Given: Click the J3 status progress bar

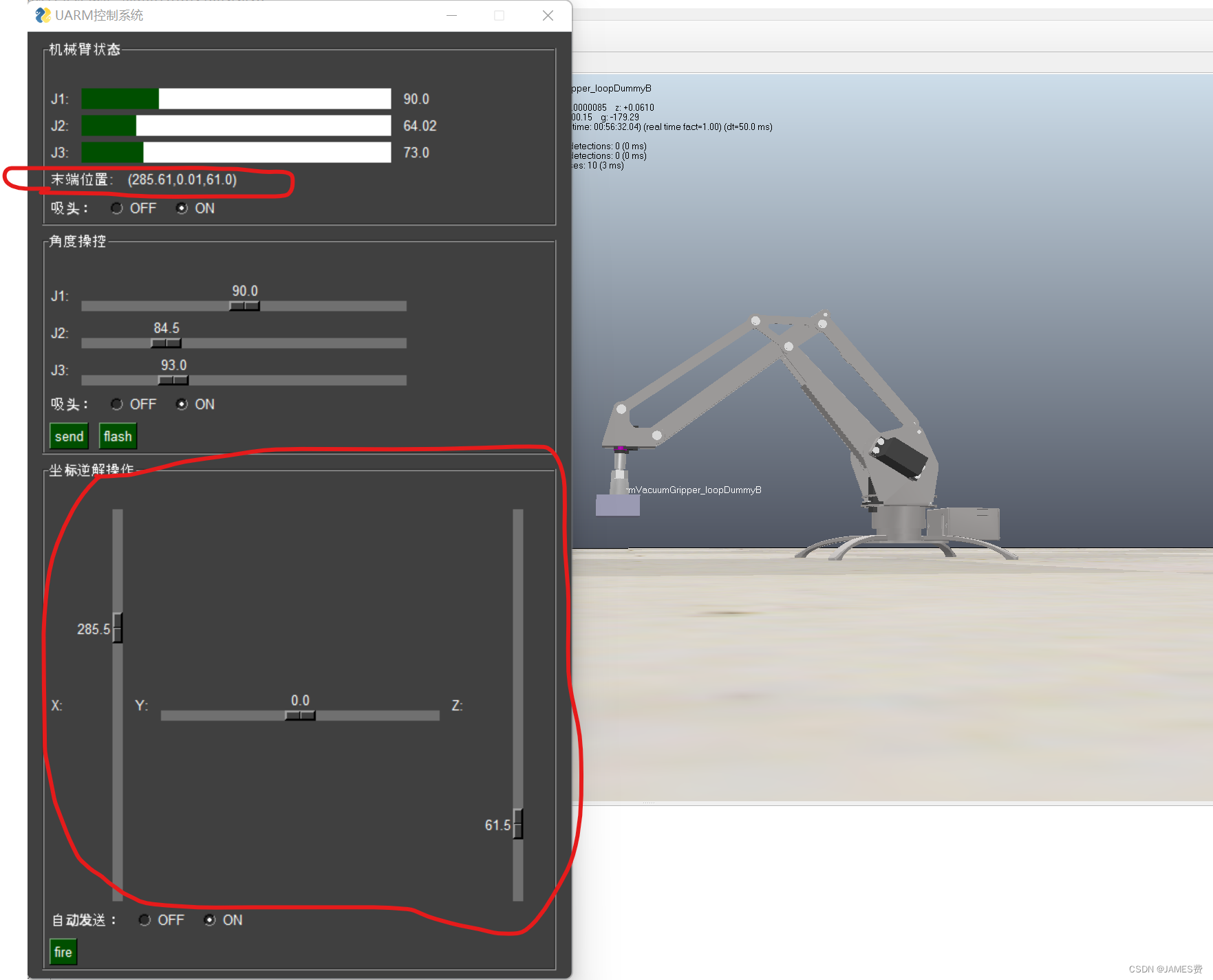Looking at the screenshot, I should pyautogui.click(x=236, y=152).
